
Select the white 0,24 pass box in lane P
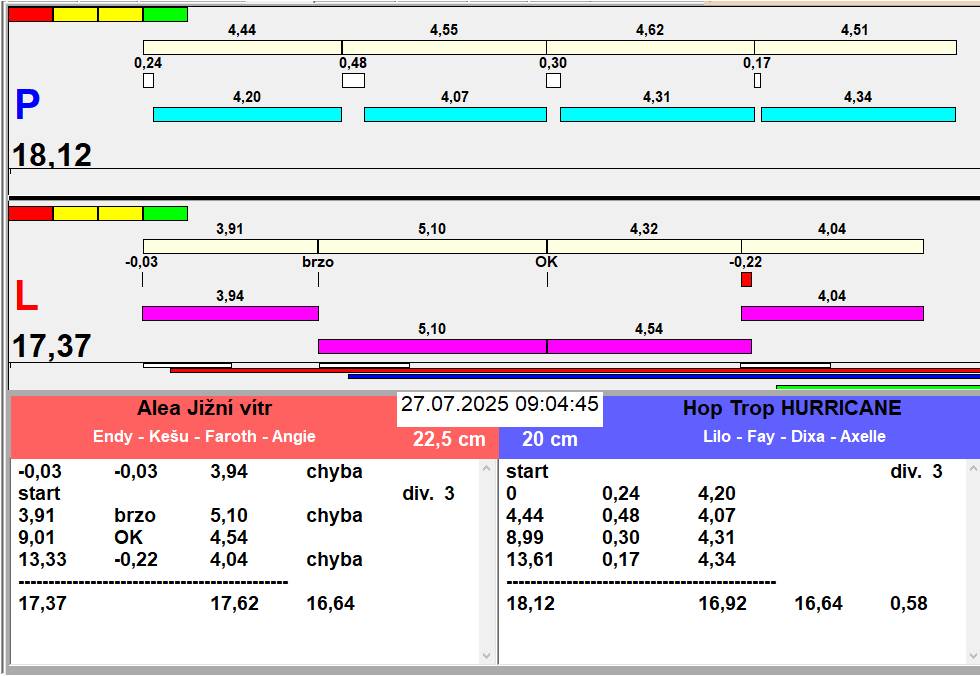click(148, 81)
